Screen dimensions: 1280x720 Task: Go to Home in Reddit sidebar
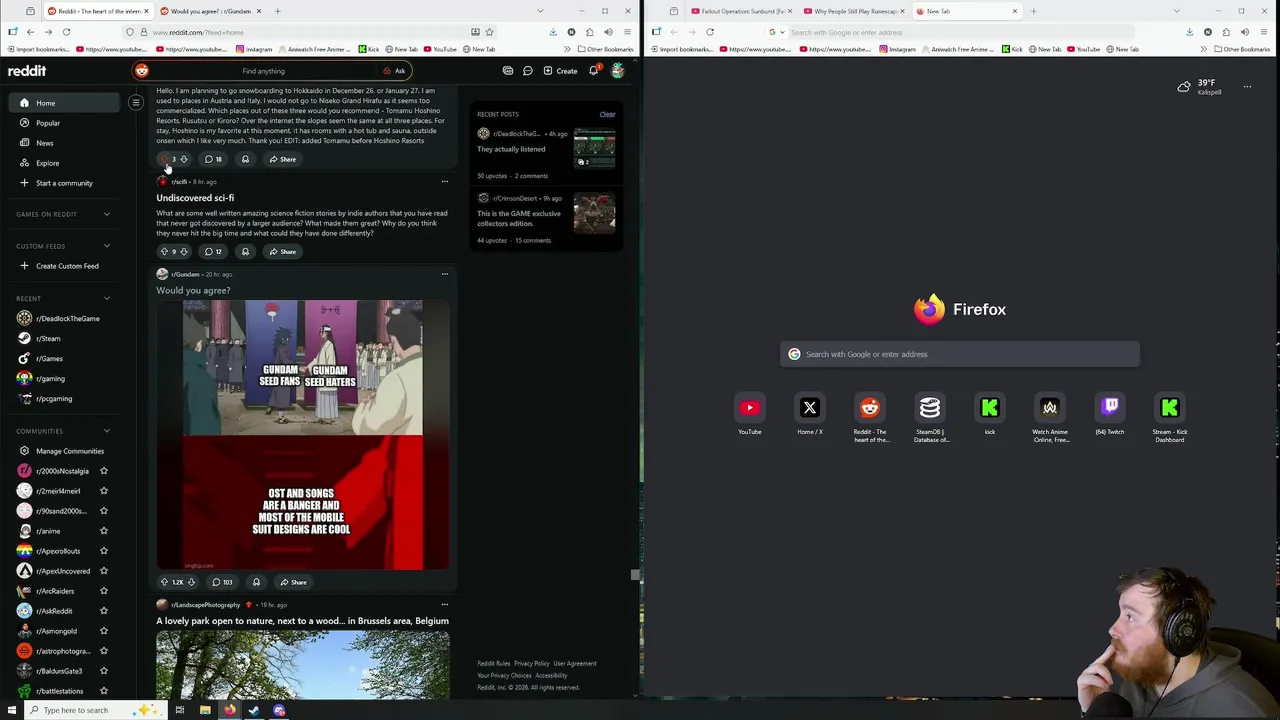[x=64, y=103]
